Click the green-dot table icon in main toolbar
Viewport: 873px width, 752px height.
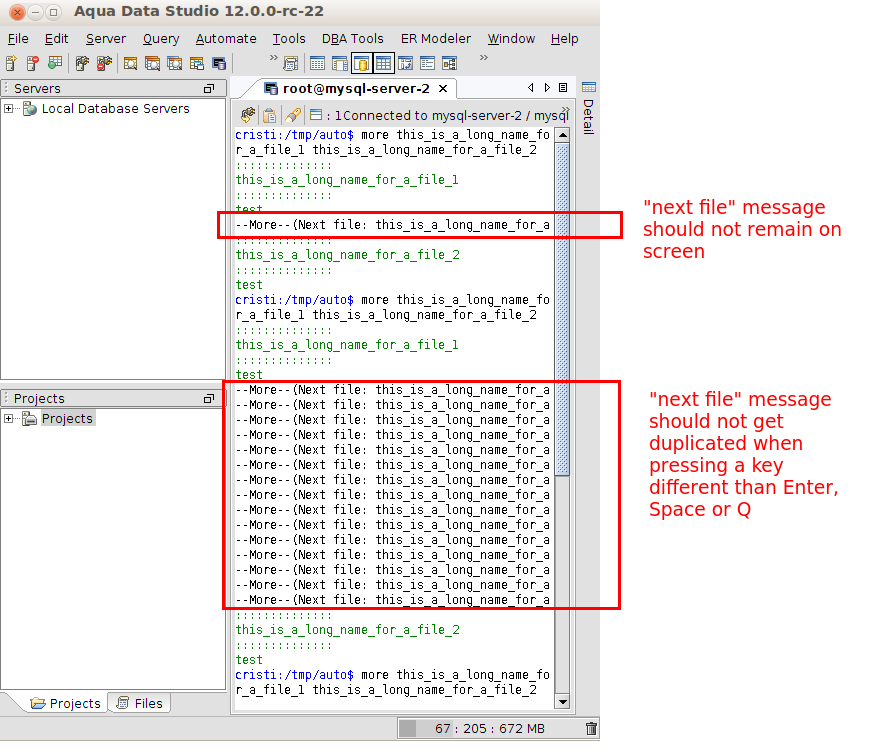pyautogui.click(x=55, y=63)
